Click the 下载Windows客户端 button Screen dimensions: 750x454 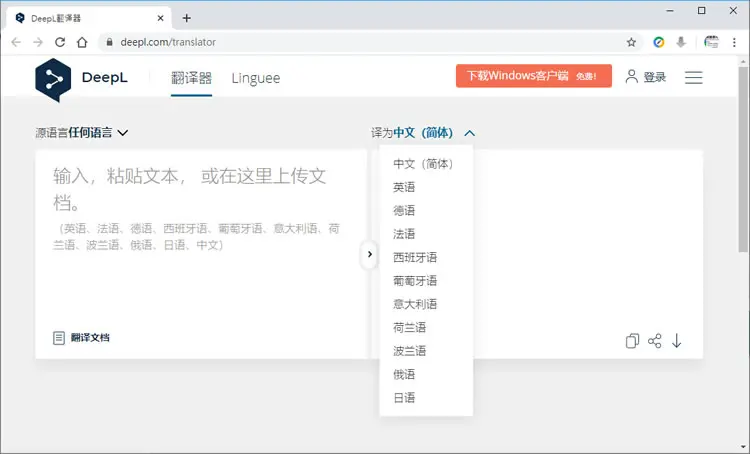pos(533,76)
